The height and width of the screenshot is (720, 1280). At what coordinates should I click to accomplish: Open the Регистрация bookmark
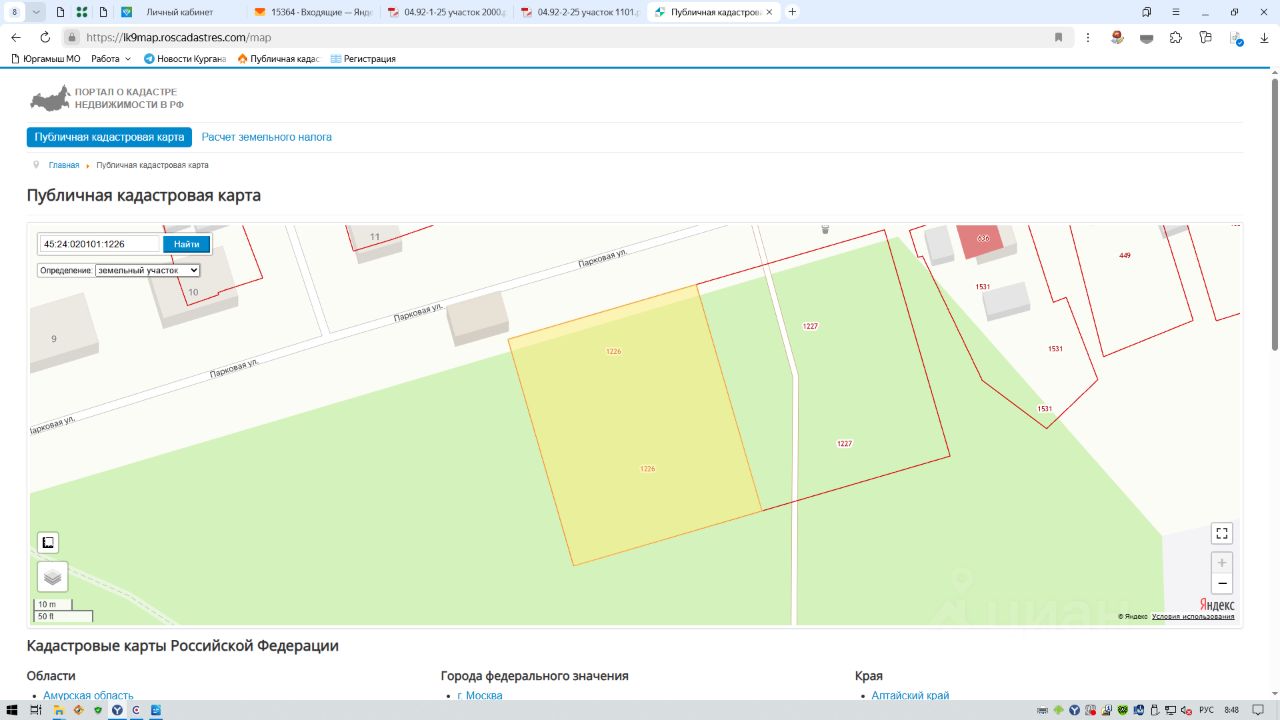pyautogui.click(x=363, y=59)
